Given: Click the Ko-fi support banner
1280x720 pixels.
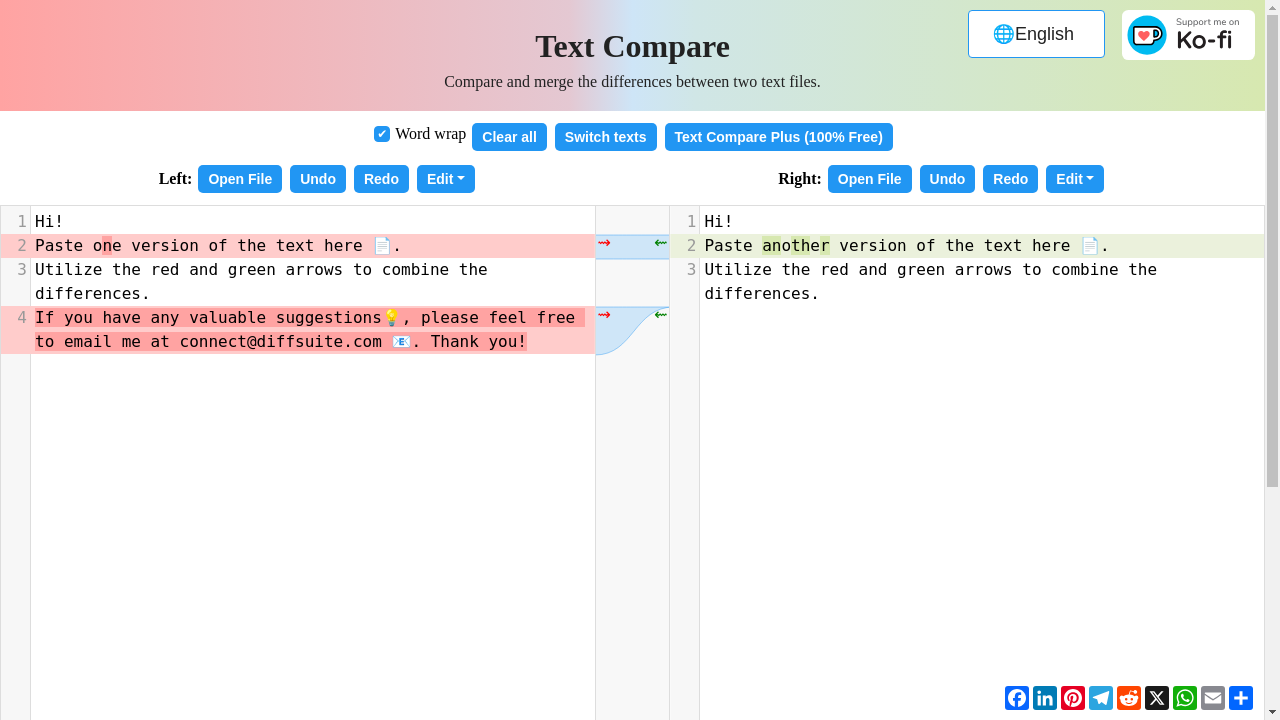Looking at the screenshot, I should tap(1188, 35).
